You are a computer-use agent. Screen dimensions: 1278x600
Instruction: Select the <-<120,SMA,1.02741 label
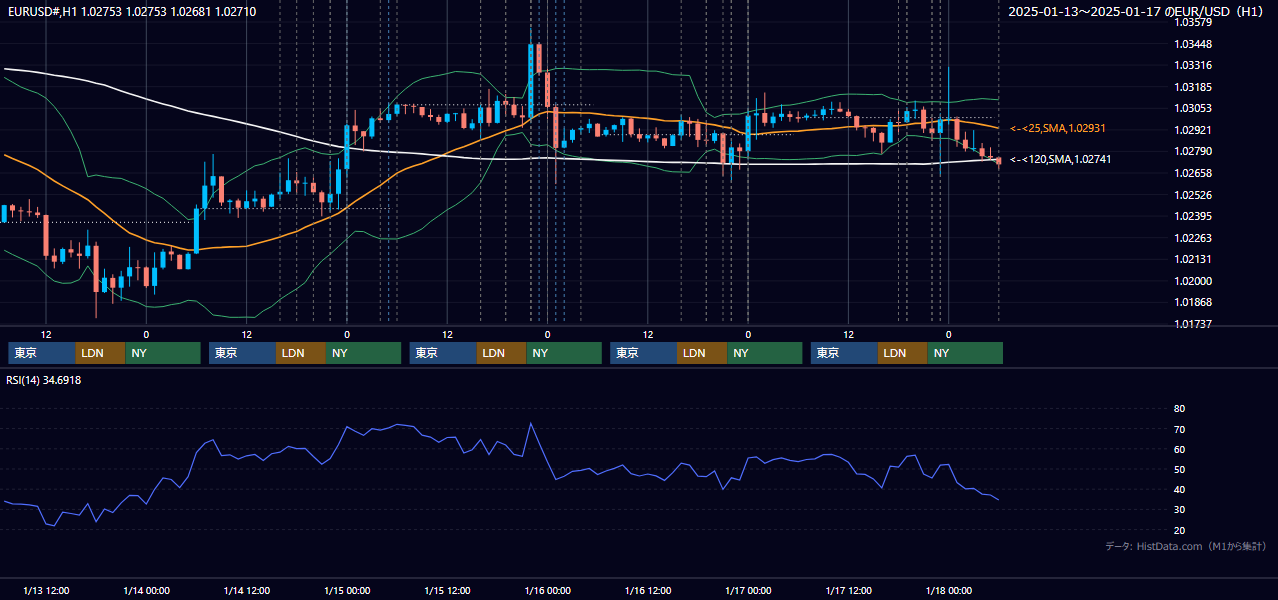pyautogui.click(x=1061, y=159)
